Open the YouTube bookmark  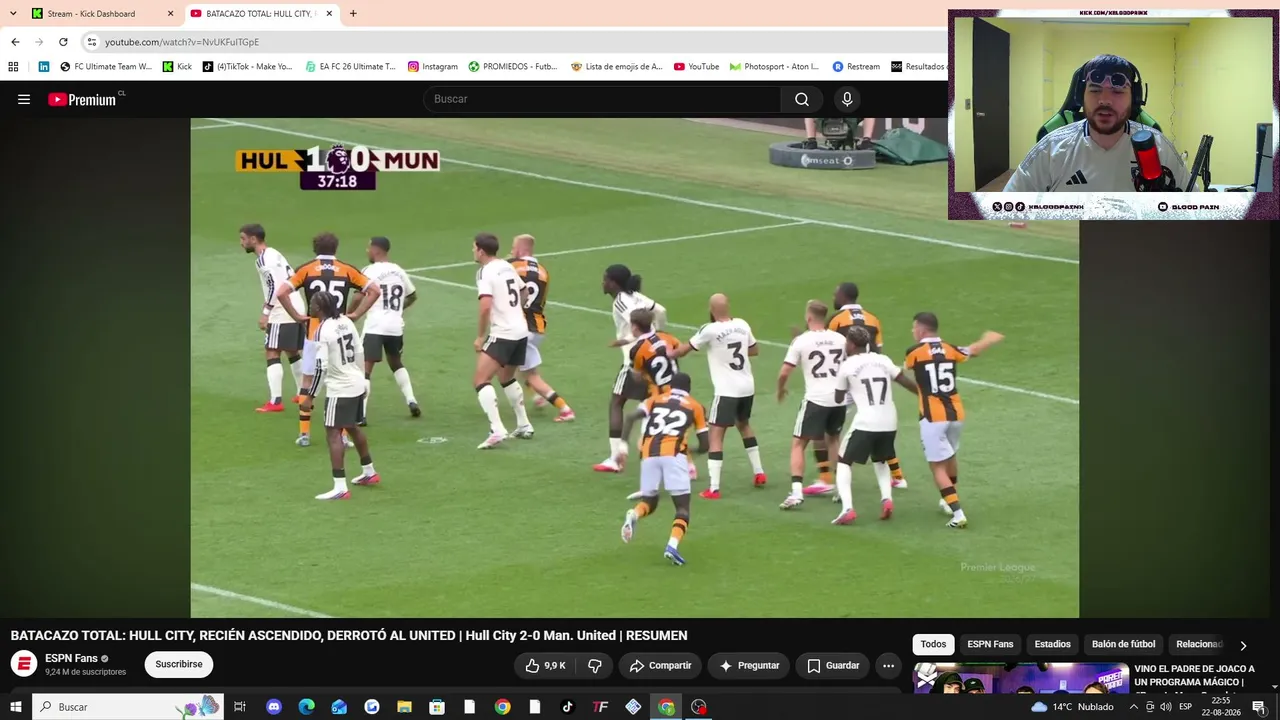697,67
